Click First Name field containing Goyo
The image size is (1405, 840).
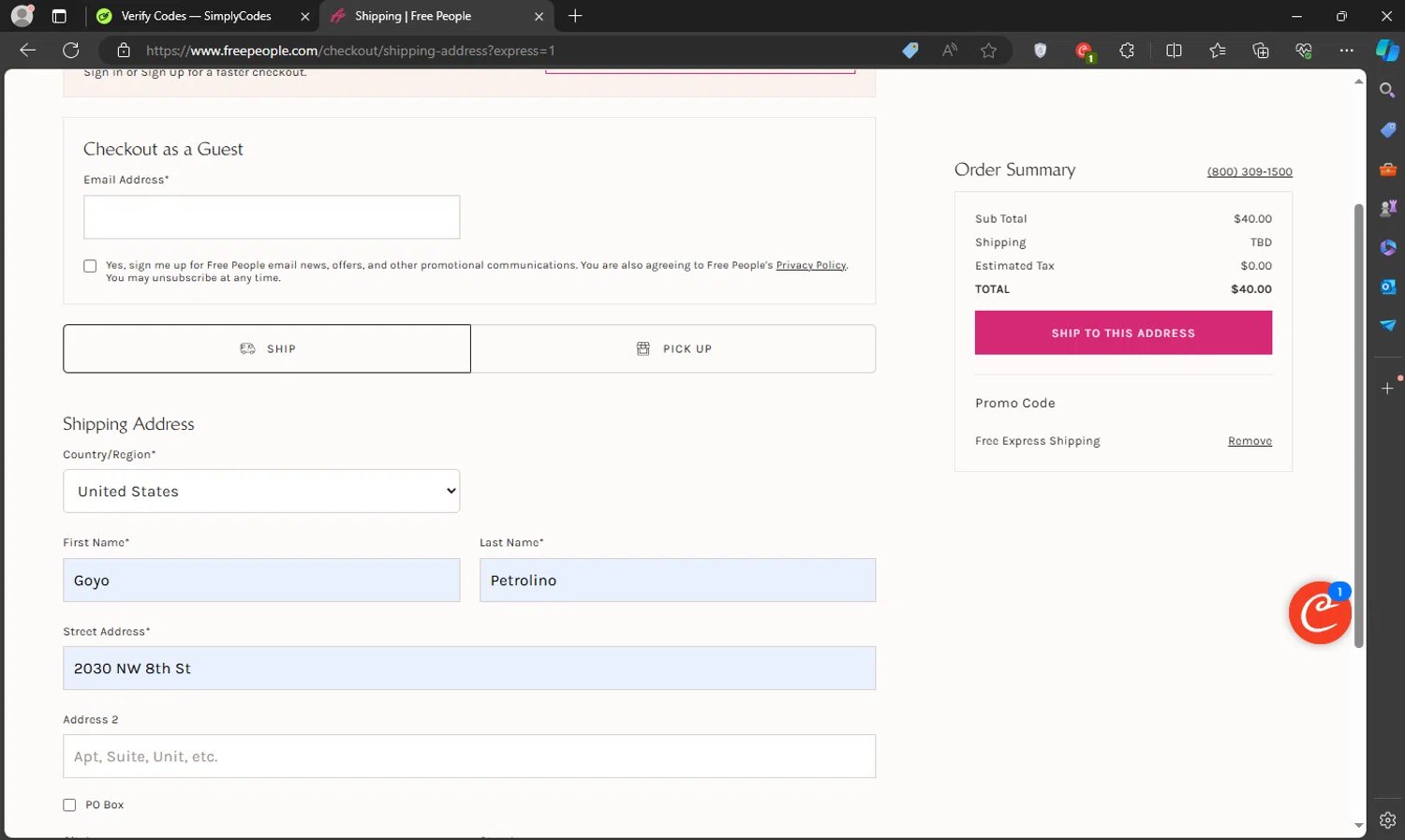point(261,580)
